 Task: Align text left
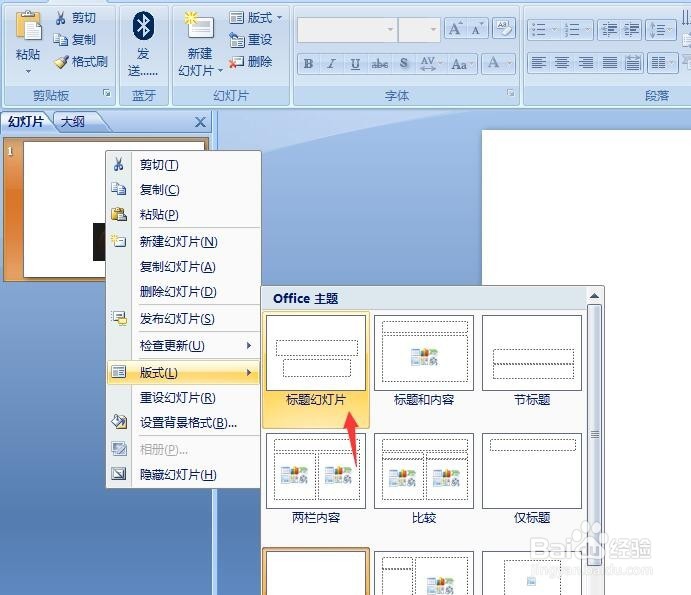click(539, 63)
